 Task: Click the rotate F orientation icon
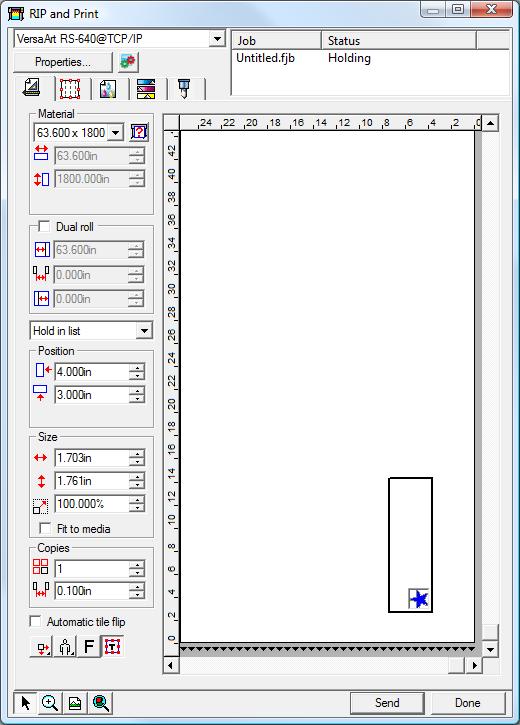coord(89,646)
